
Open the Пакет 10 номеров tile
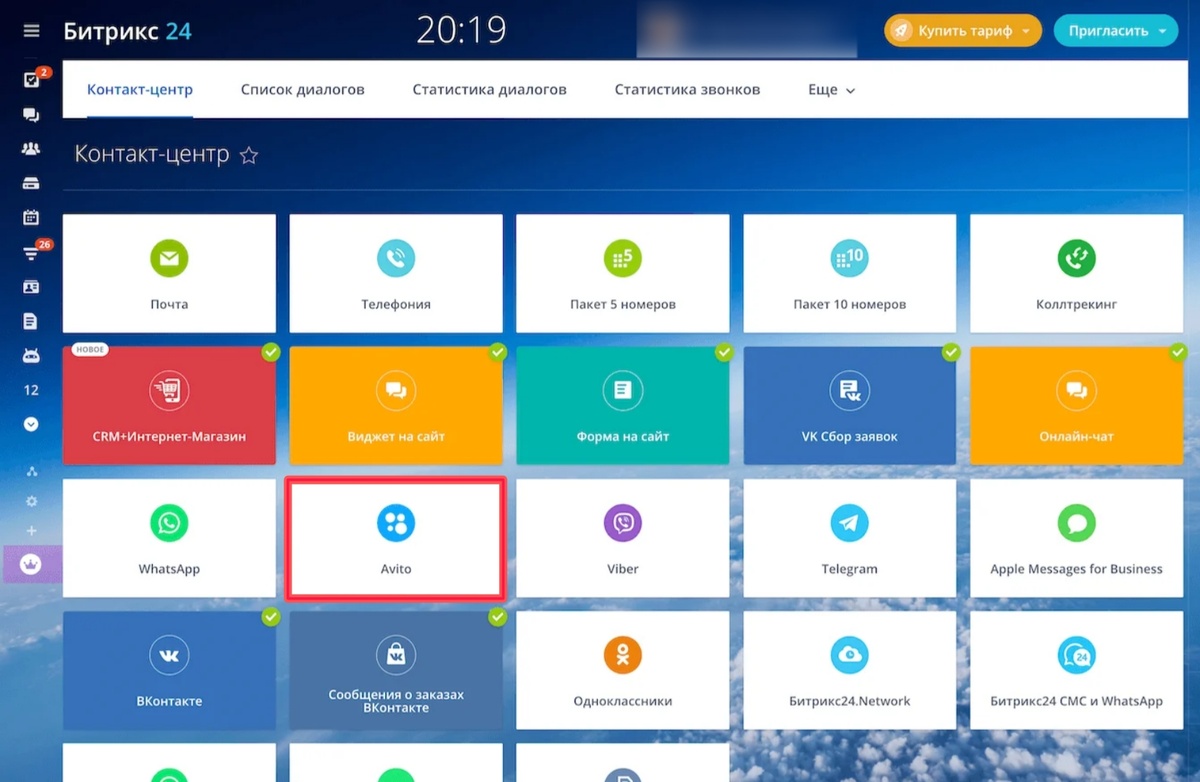850,273
